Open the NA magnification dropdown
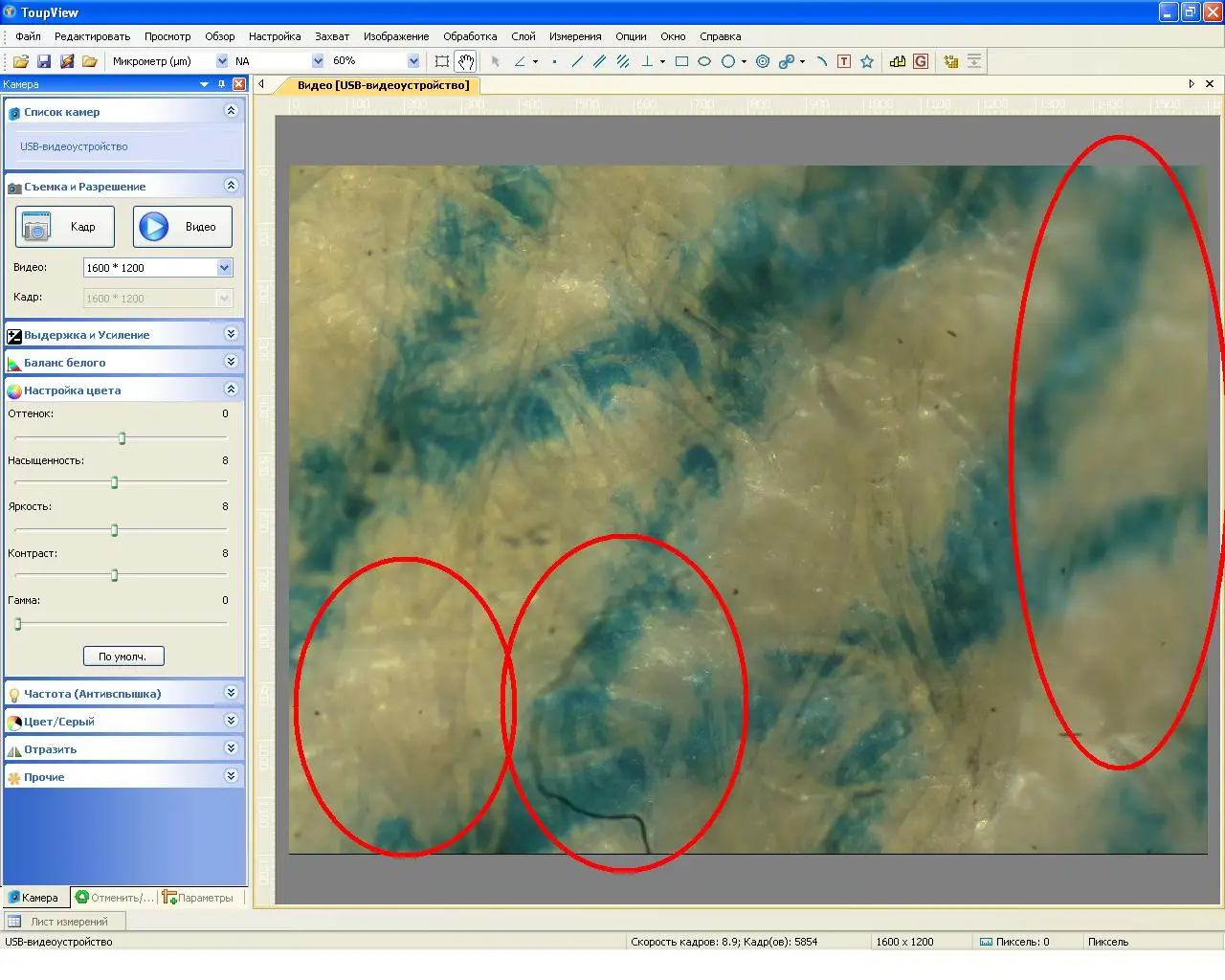 (318, 61)
